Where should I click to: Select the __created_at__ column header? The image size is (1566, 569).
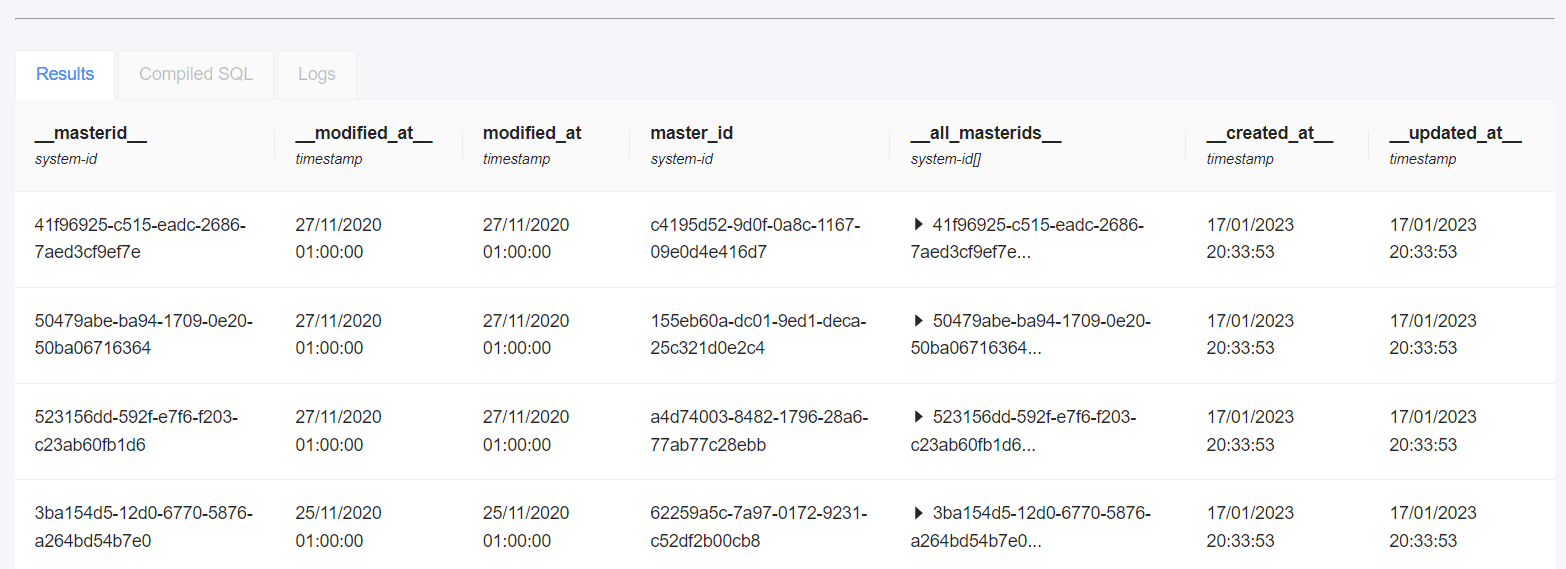[x=1270, y=133]
